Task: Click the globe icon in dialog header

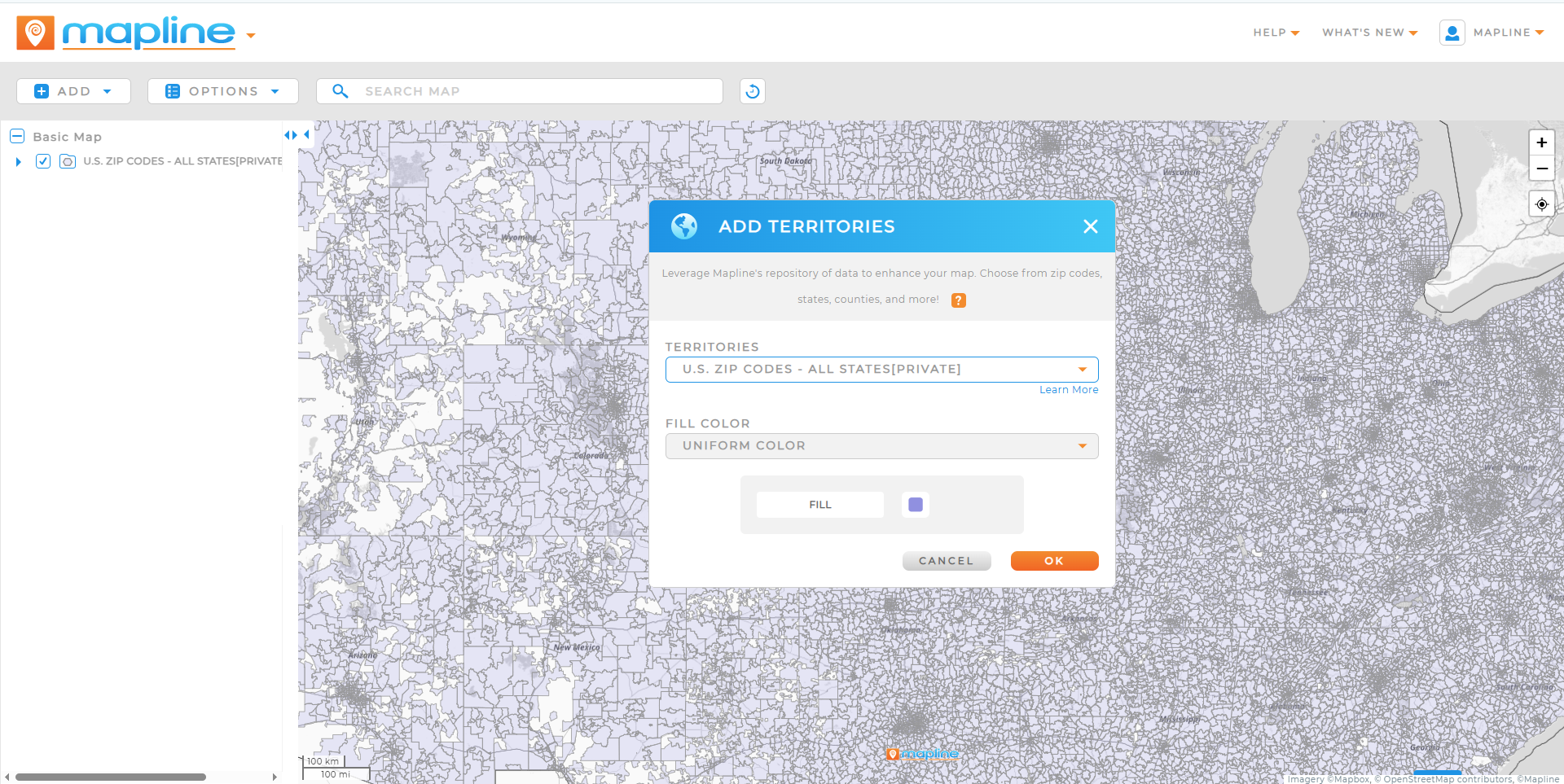Action: (684, 226)
